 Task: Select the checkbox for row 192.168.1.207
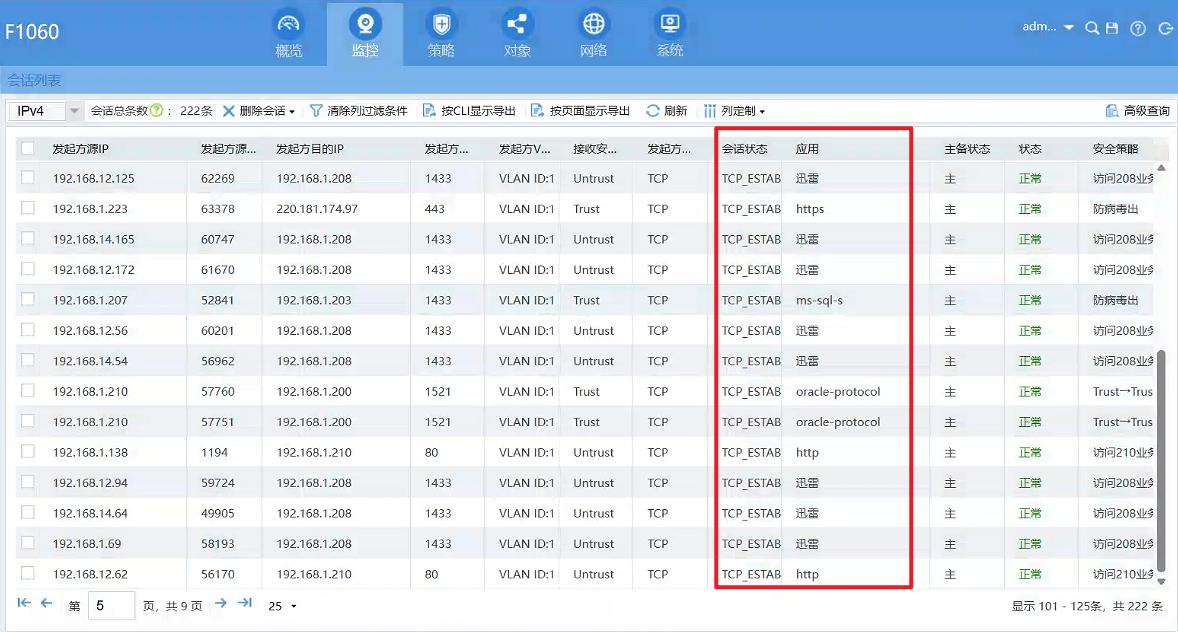pos(28,300)
